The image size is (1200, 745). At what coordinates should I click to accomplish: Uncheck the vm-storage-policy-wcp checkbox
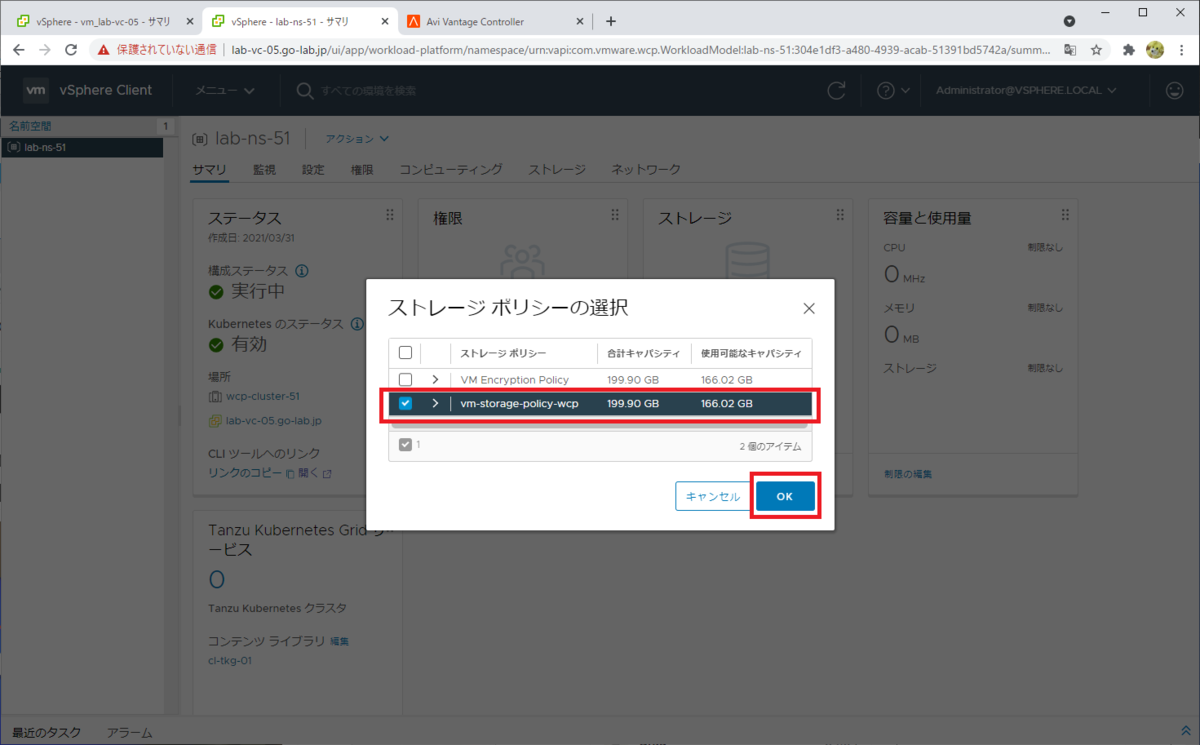point(405,404)
